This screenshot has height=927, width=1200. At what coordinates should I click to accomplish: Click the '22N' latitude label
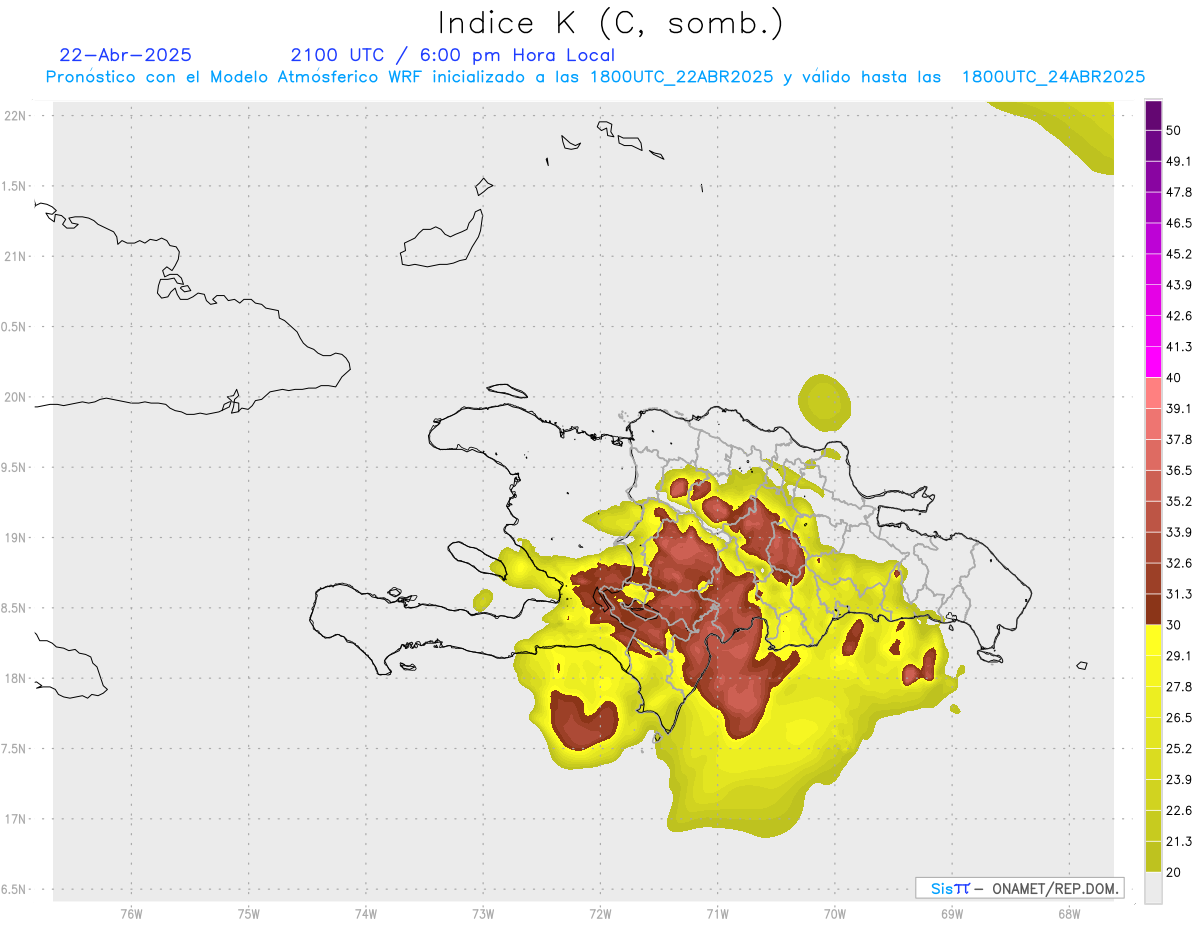16,115
